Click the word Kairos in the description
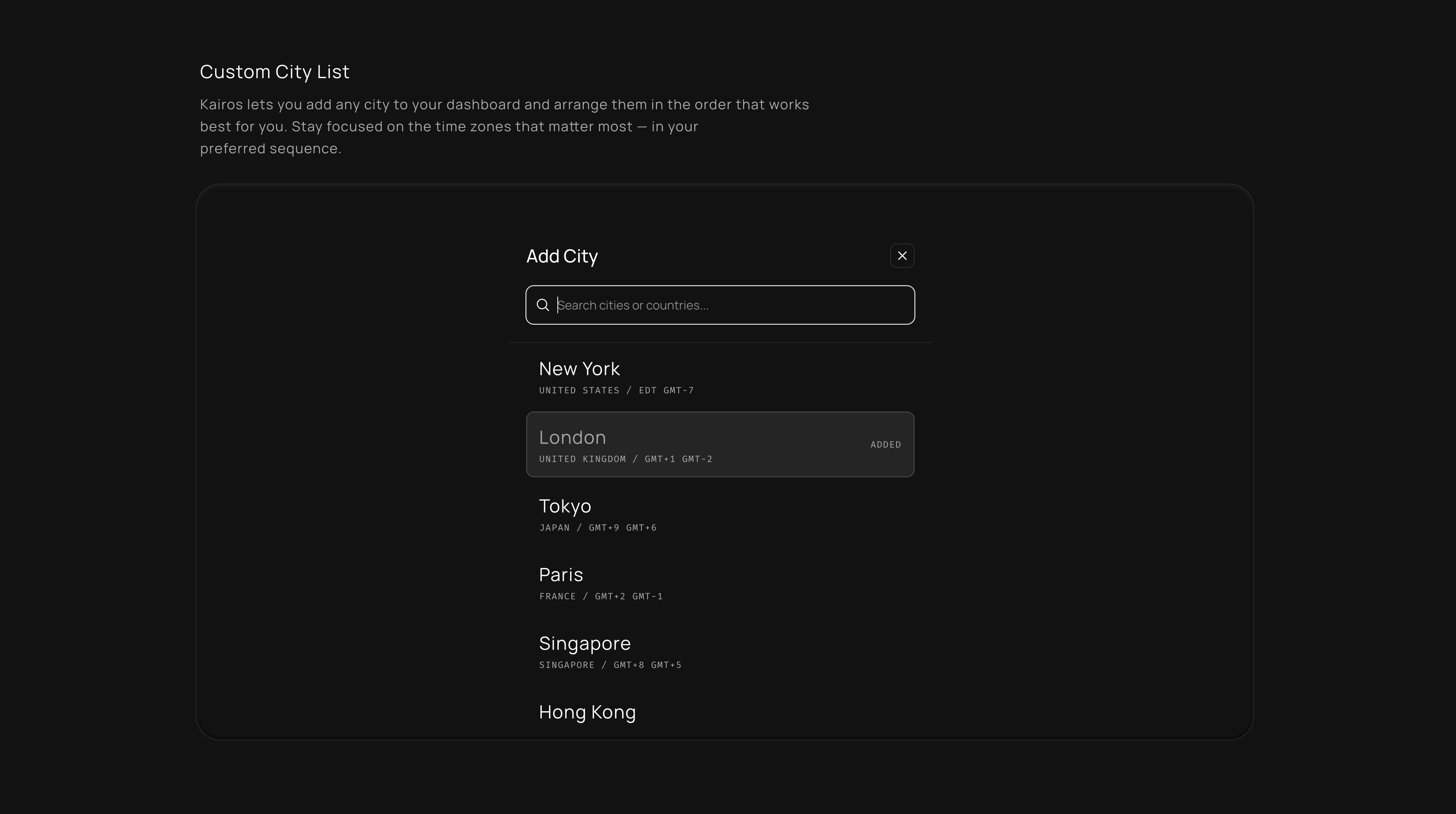Screen dimensions: 1456x814 (221, 105)
